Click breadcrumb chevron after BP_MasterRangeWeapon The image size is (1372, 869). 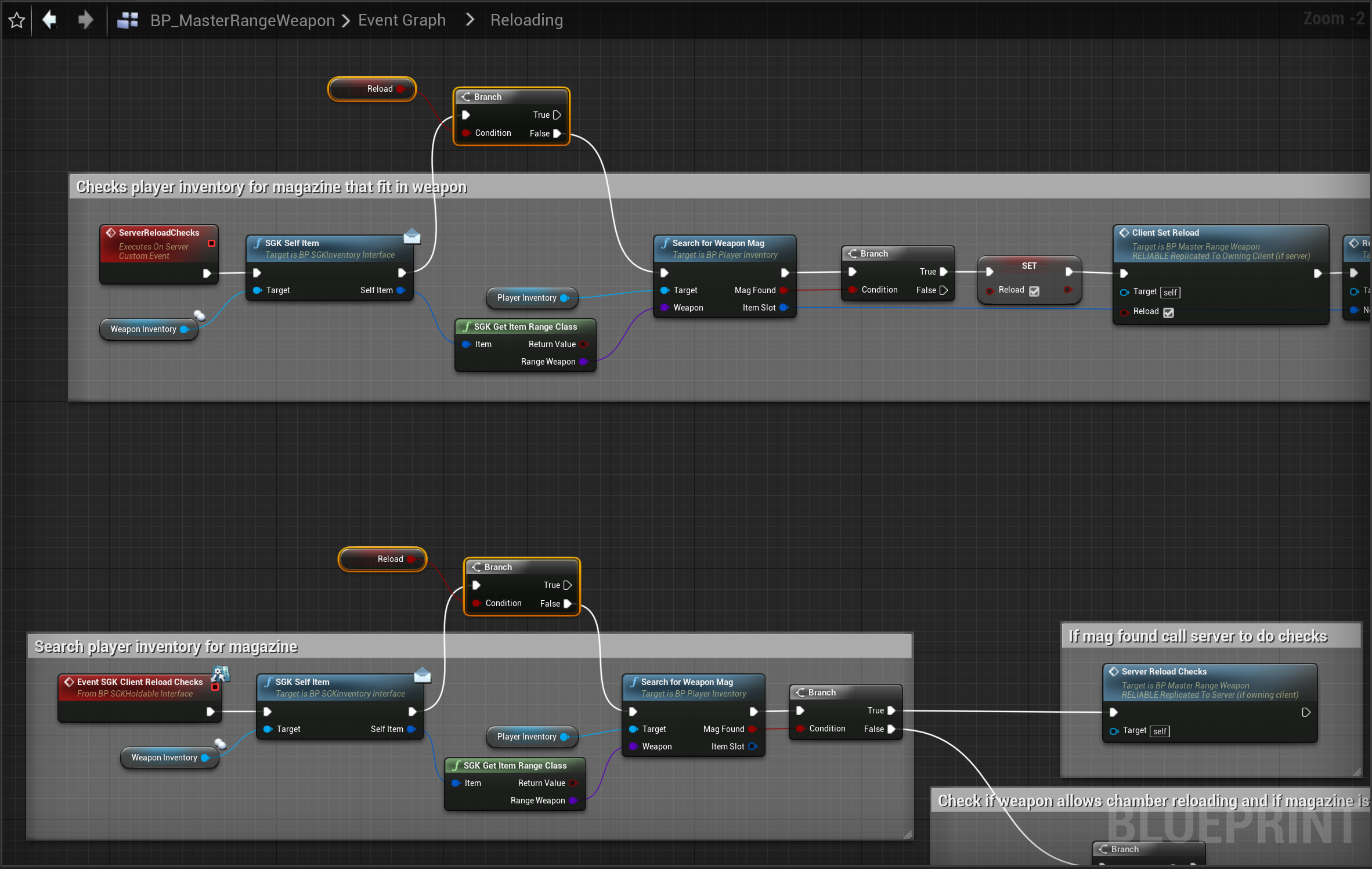(x=346, y=21)
